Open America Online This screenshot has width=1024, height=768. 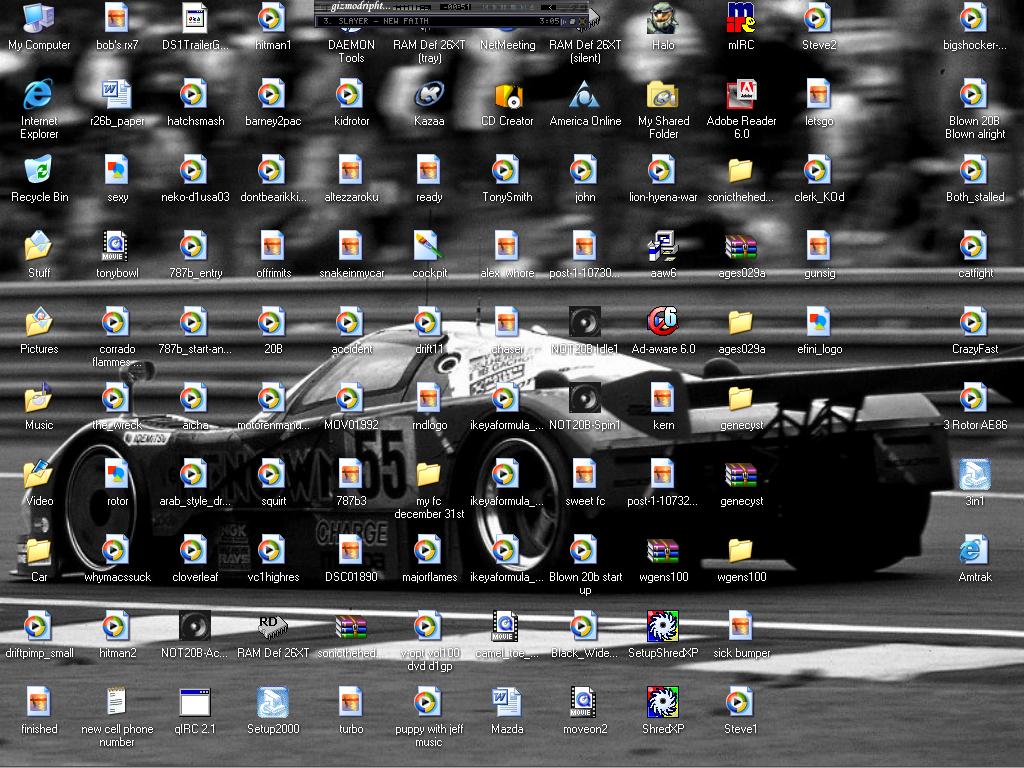585,95
